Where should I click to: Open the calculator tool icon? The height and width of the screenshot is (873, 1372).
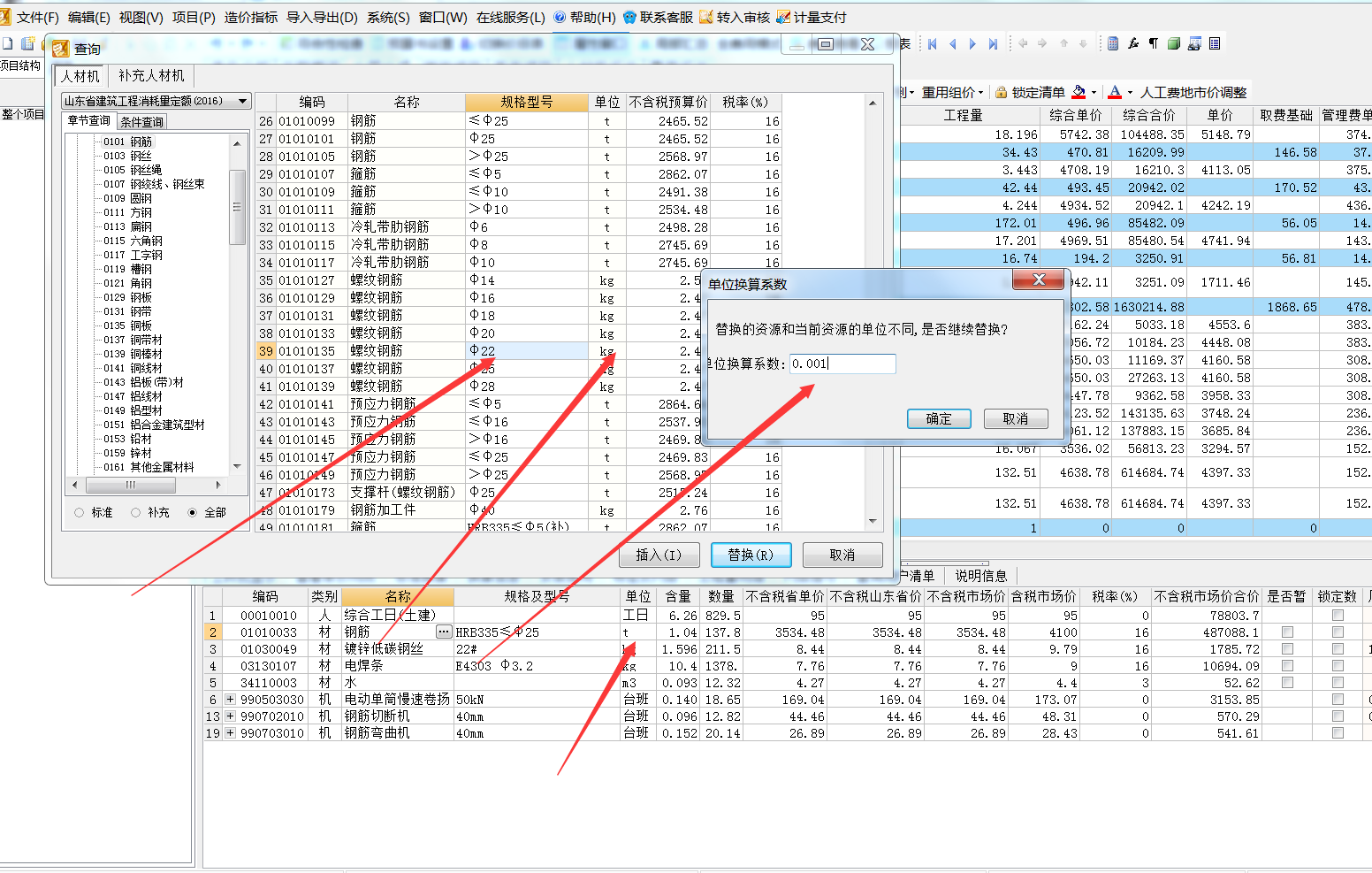pyautogui.click(x=1113, y=43)
